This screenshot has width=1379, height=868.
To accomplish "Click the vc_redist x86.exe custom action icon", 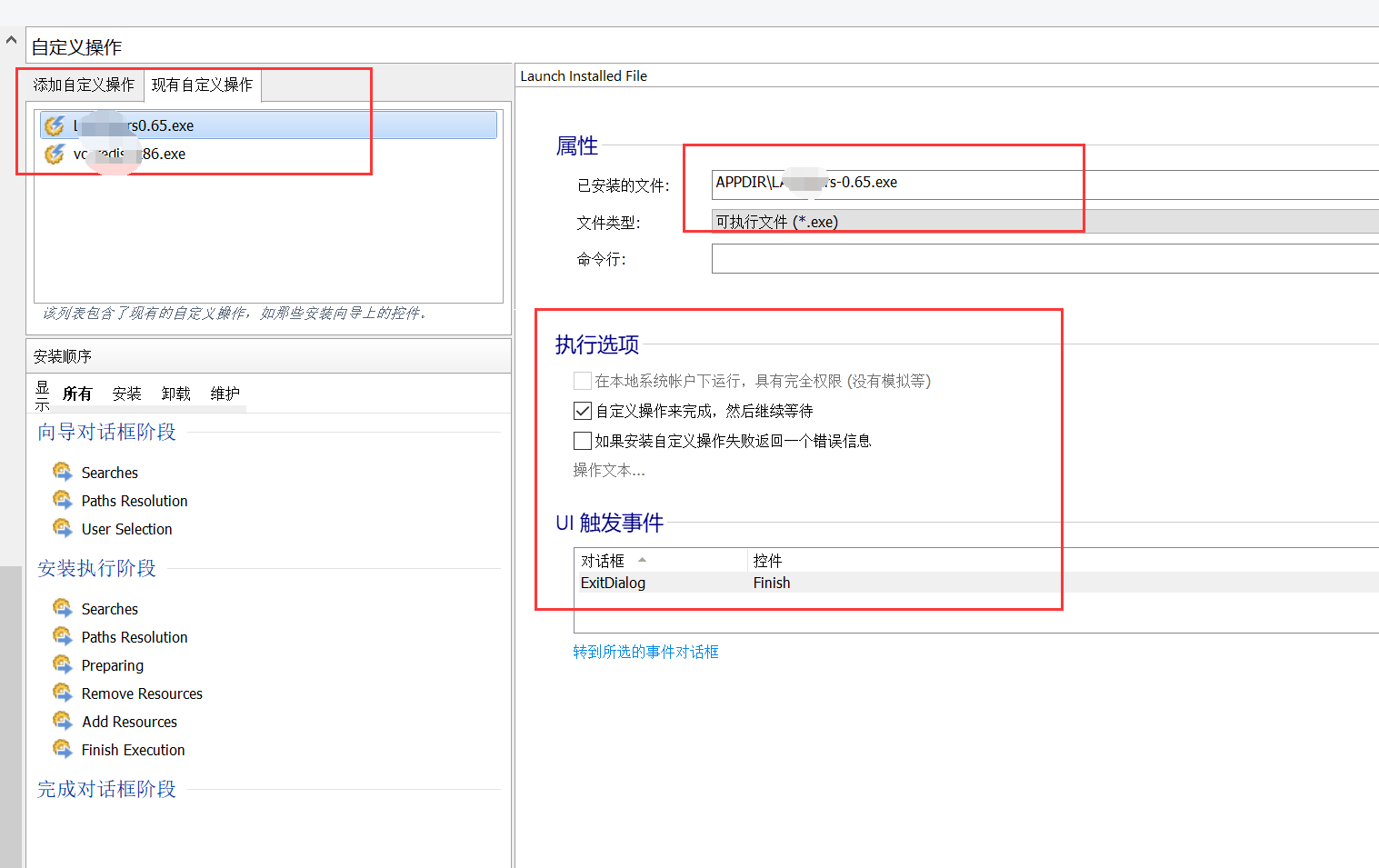I will tap(54, 154).
